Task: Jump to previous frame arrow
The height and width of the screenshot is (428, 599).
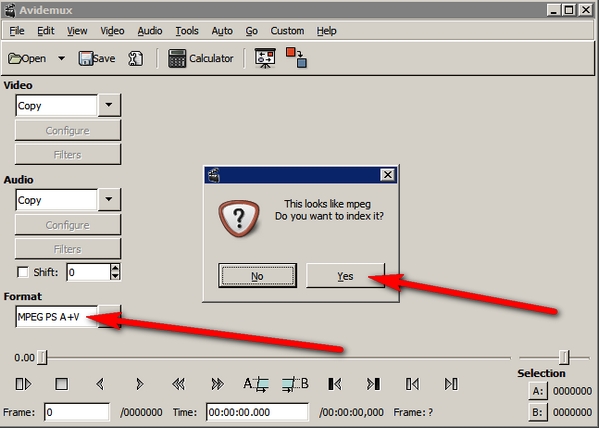Action: coord(100,384)
